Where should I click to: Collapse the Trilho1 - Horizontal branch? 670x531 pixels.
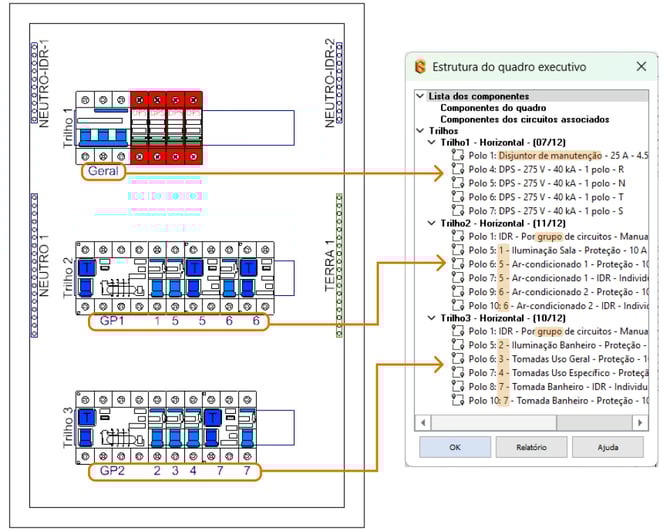(x=431, y=143)
